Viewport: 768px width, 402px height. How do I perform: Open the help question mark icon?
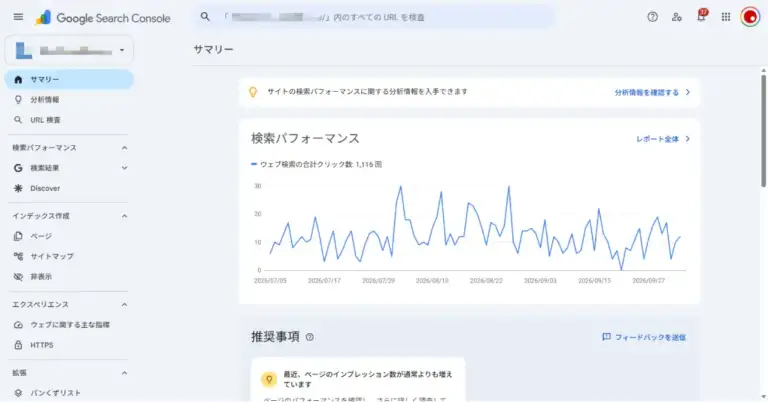pos(652,17)
